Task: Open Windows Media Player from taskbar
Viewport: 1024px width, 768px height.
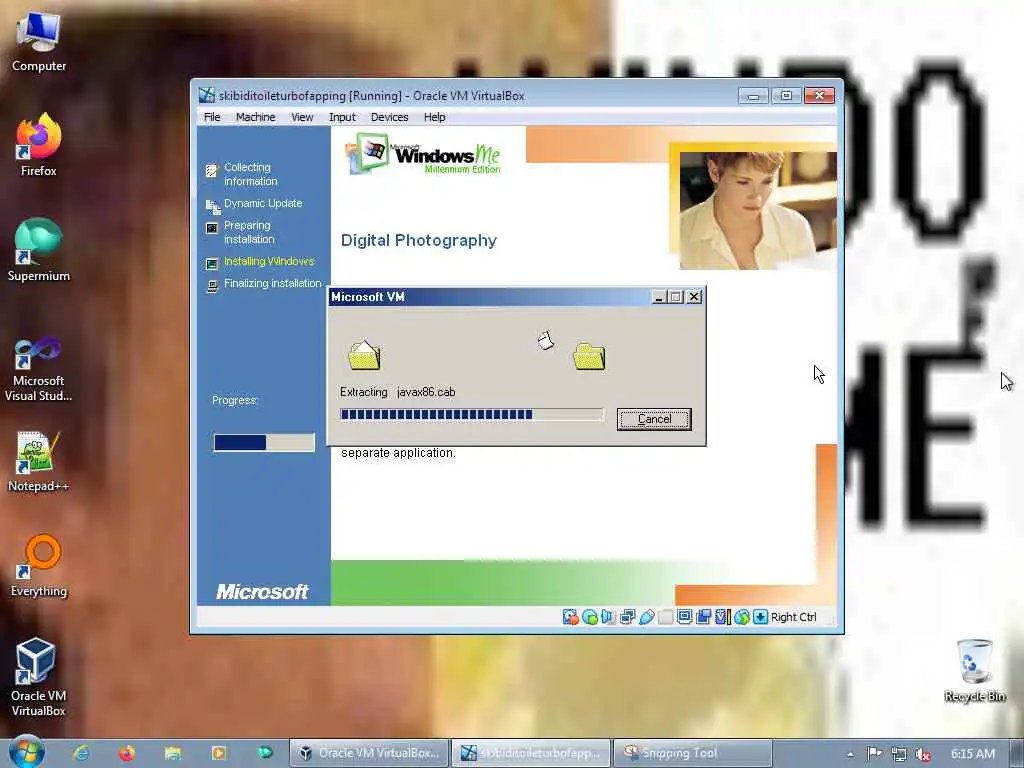Action: point(219,753)
